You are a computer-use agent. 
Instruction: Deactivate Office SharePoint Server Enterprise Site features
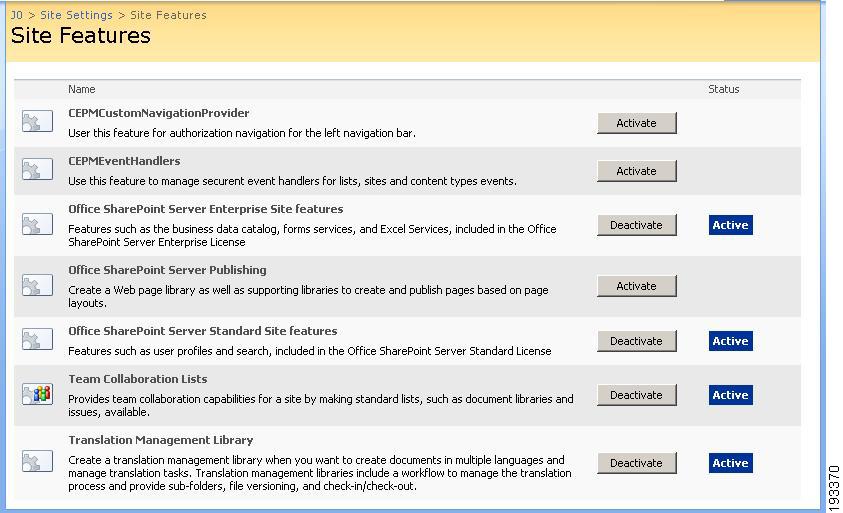637,225
